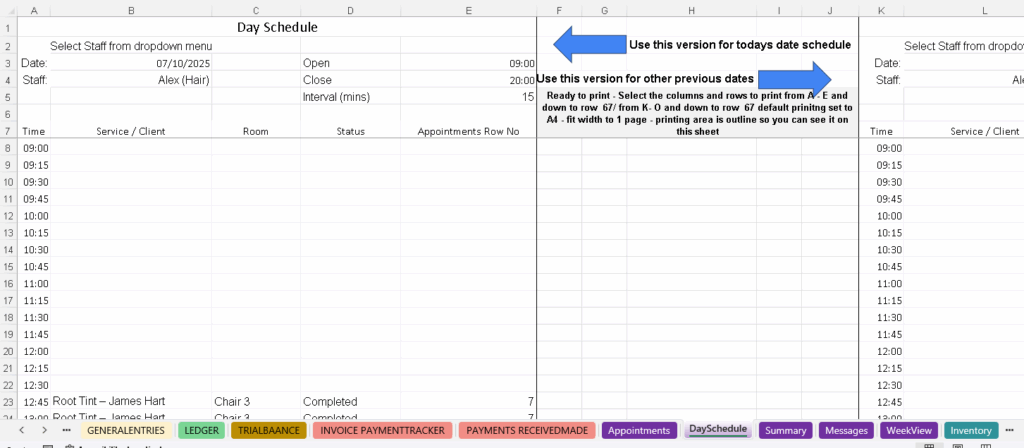This screenshot has width=1024, height=448.
Task: Go to the previous sheet tab arrow
Action: [22, 430]
